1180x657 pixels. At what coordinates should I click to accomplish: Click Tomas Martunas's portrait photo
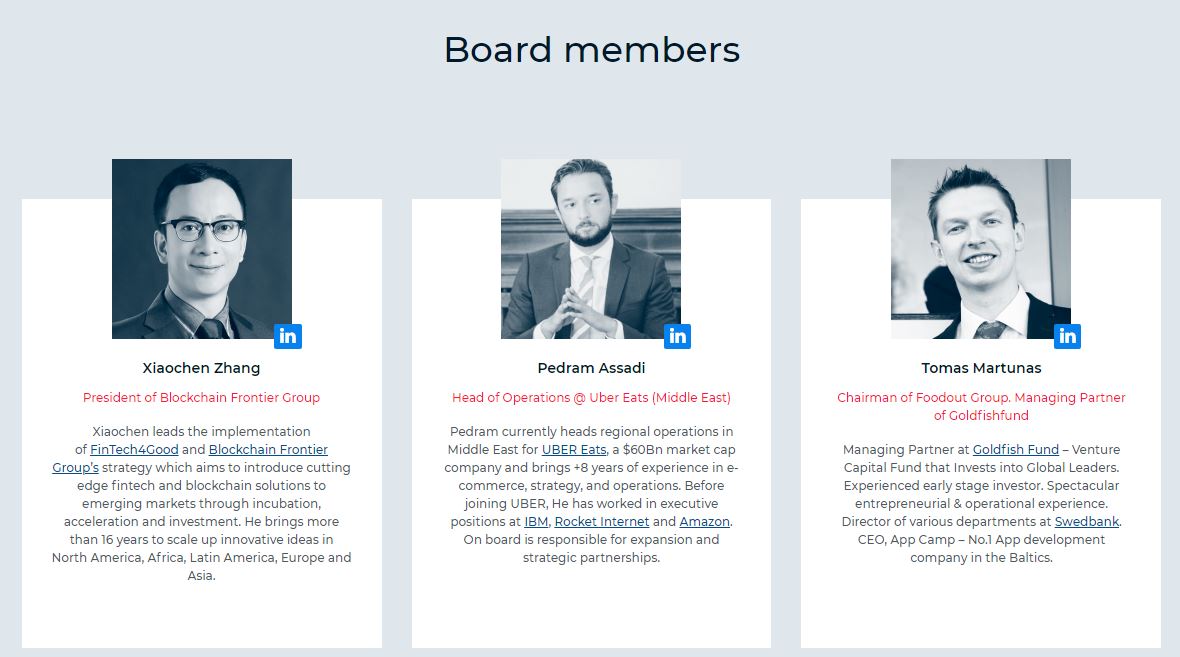(981, 248)
